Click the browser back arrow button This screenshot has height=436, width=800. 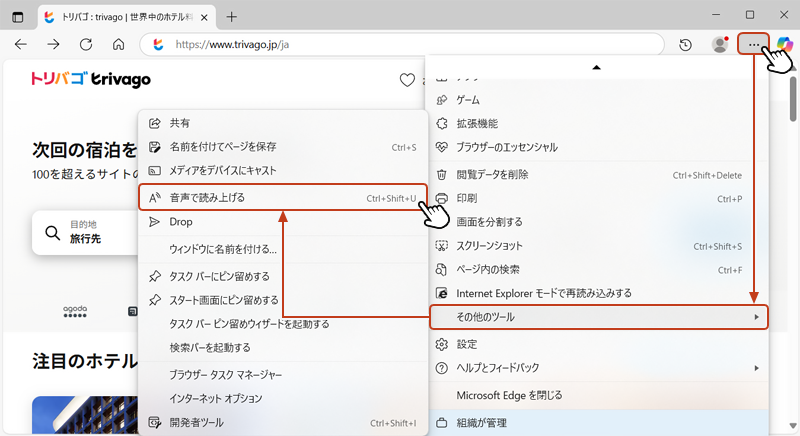pos(21,45)
